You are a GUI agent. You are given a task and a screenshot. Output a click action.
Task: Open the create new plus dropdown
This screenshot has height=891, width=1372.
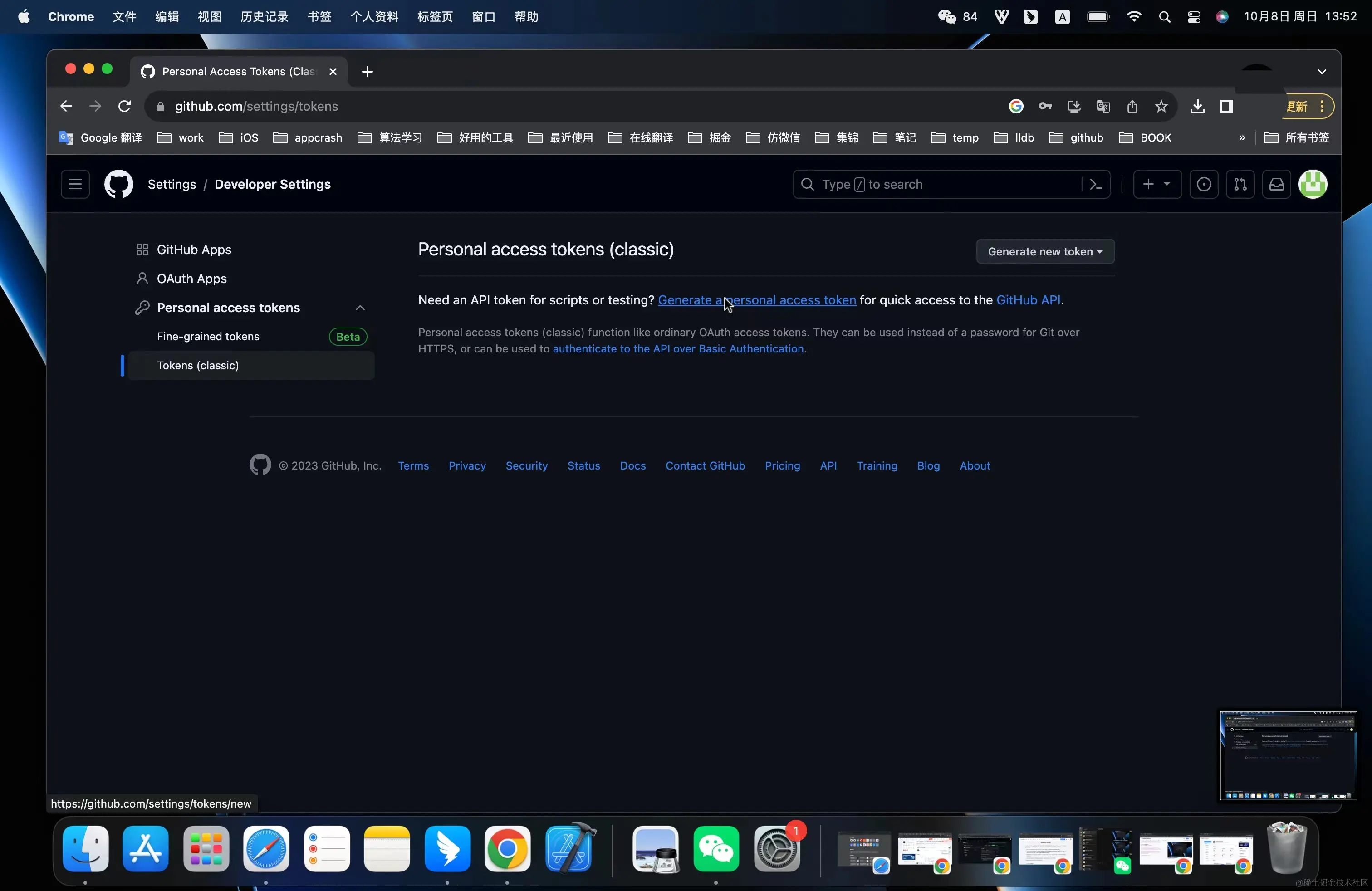pyautogui.click(x=1156, y=185)
